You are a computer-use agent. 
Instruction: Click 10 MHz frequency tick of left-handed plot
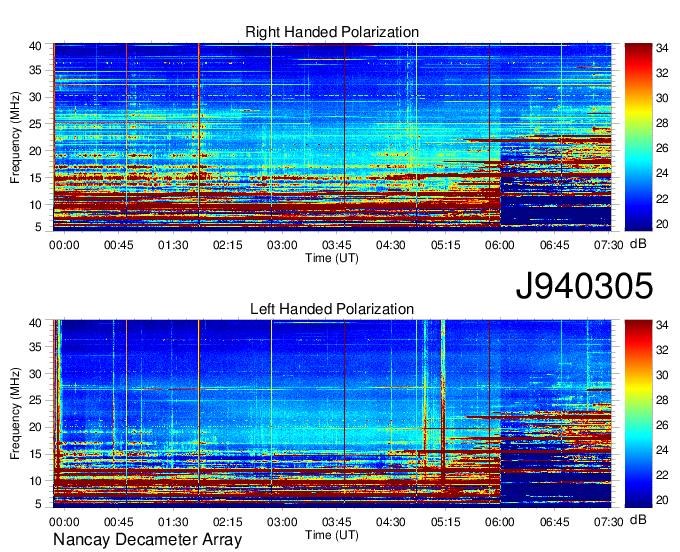[x=35, y=481]
